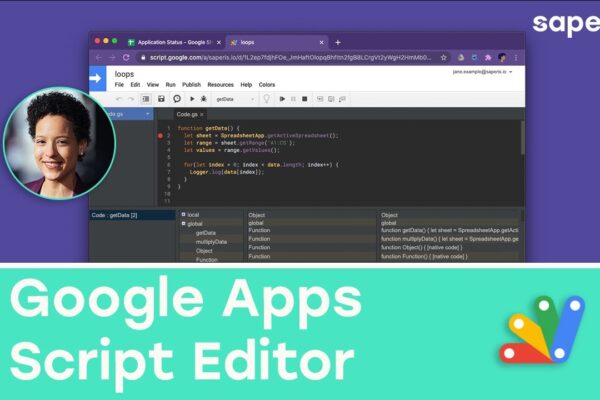Click the Google Drive extension icon
This screenshot has width=600, height=400.
pyautogui.click(x=461, y=57)
